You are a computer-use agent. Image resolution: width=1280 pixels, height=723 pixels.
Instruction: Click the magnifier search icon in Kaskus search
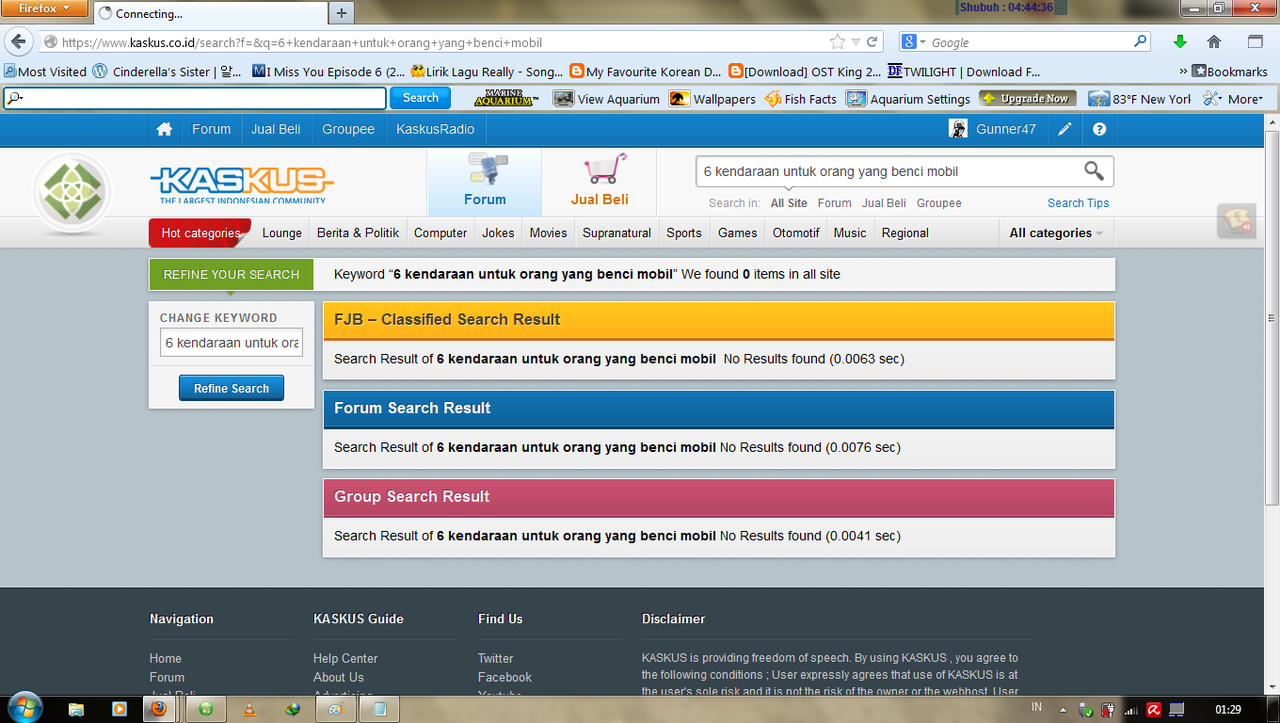pos(1094,171)
